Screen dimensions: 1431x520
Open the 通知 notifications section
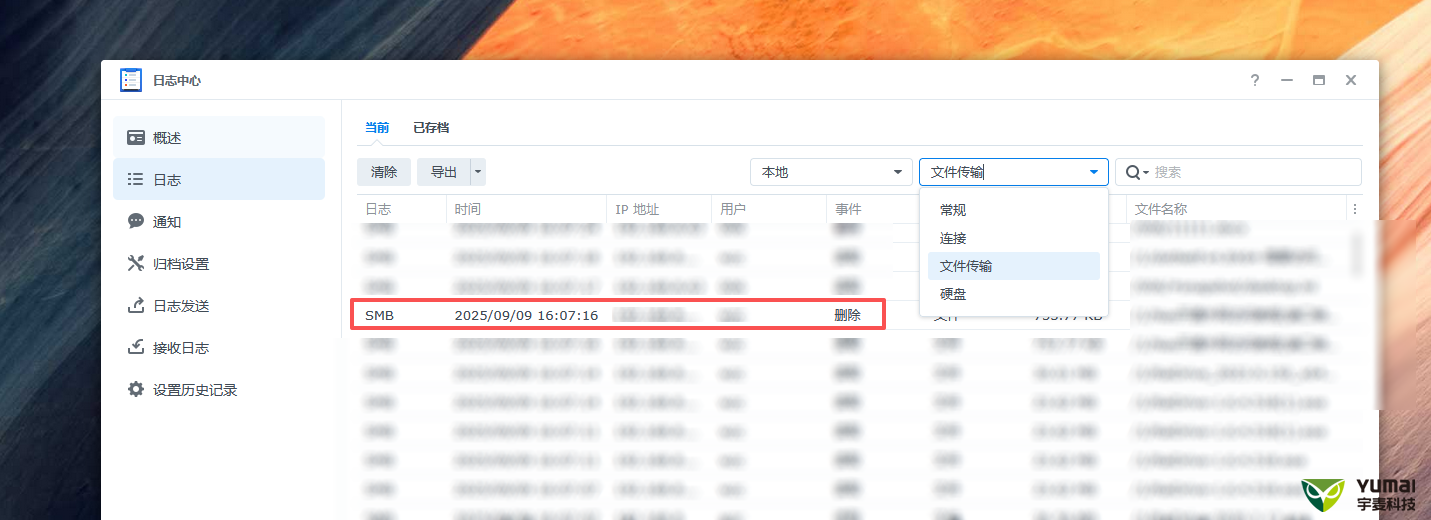click(219, 222)
